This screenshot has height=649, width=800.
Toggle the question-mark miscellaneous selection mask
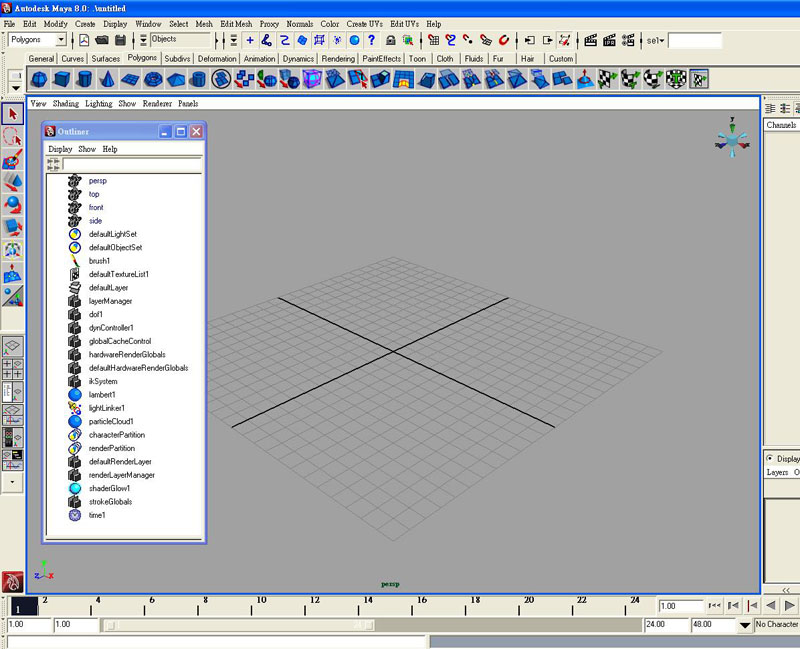pos(371,40)
